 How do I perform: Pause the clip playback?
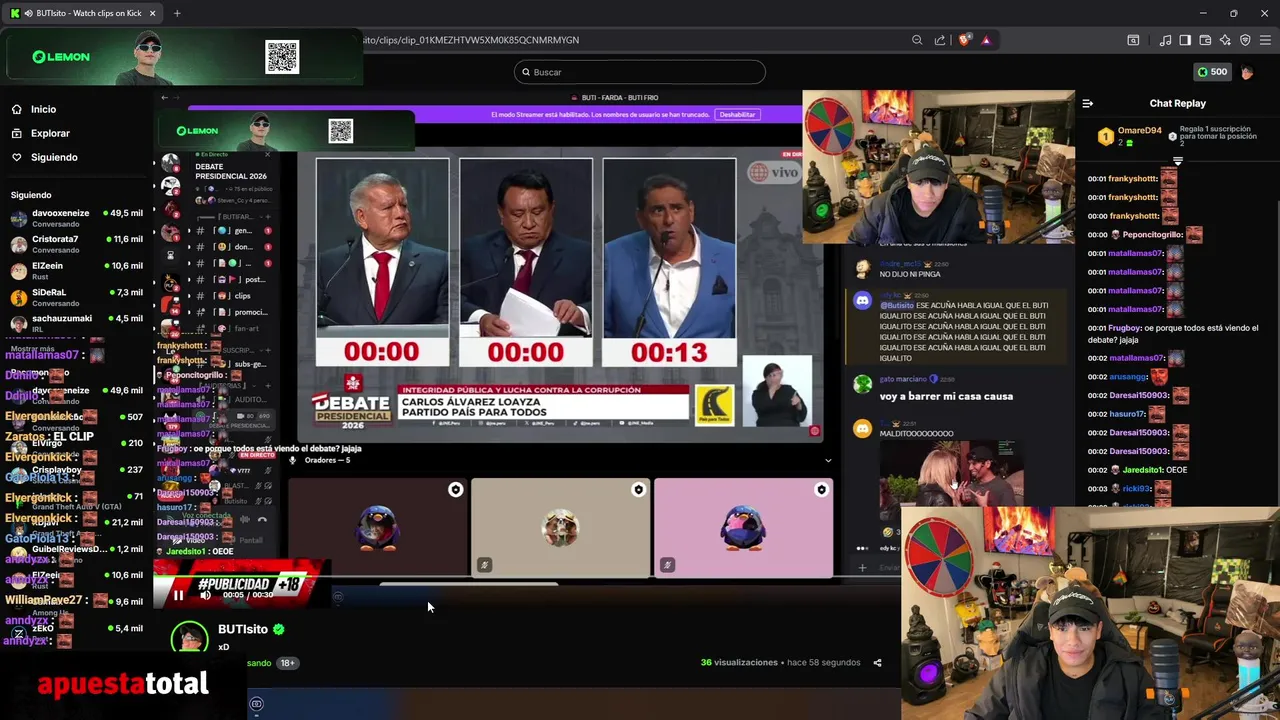click(178, 595)
